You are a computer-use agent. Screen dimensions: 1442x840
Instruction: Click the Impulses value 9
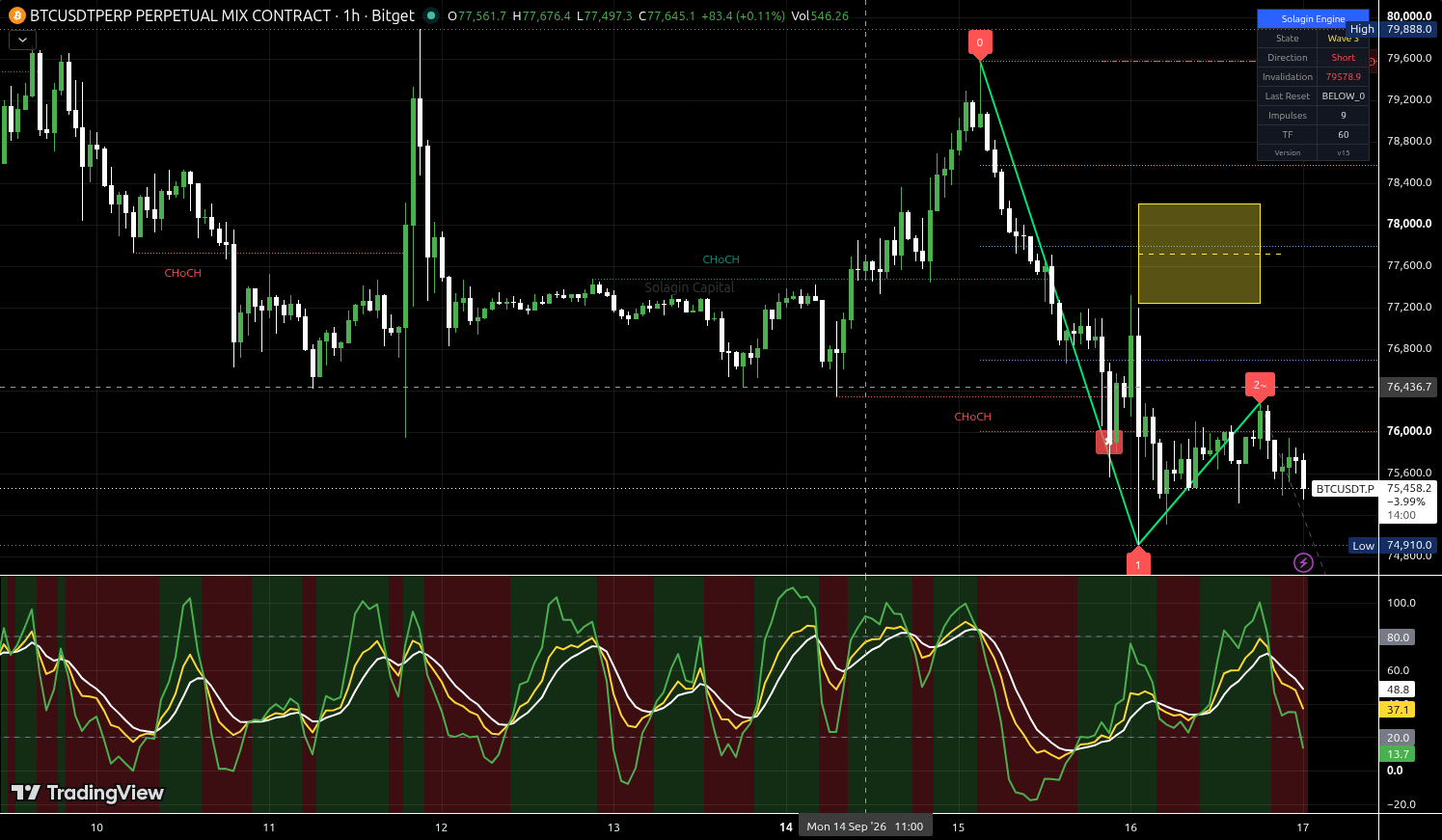pyautogui.click(x=1343, y=116)
